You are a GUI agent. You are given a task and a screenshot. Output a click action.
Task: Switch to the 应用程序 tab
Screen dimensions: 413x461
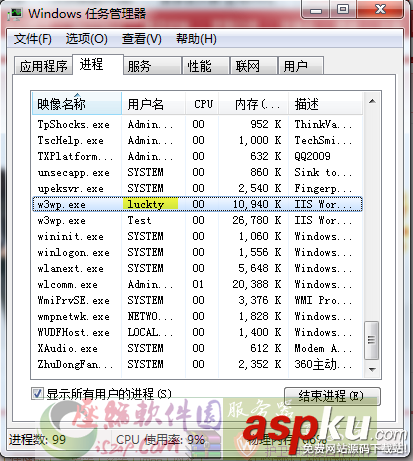[43, 66]
